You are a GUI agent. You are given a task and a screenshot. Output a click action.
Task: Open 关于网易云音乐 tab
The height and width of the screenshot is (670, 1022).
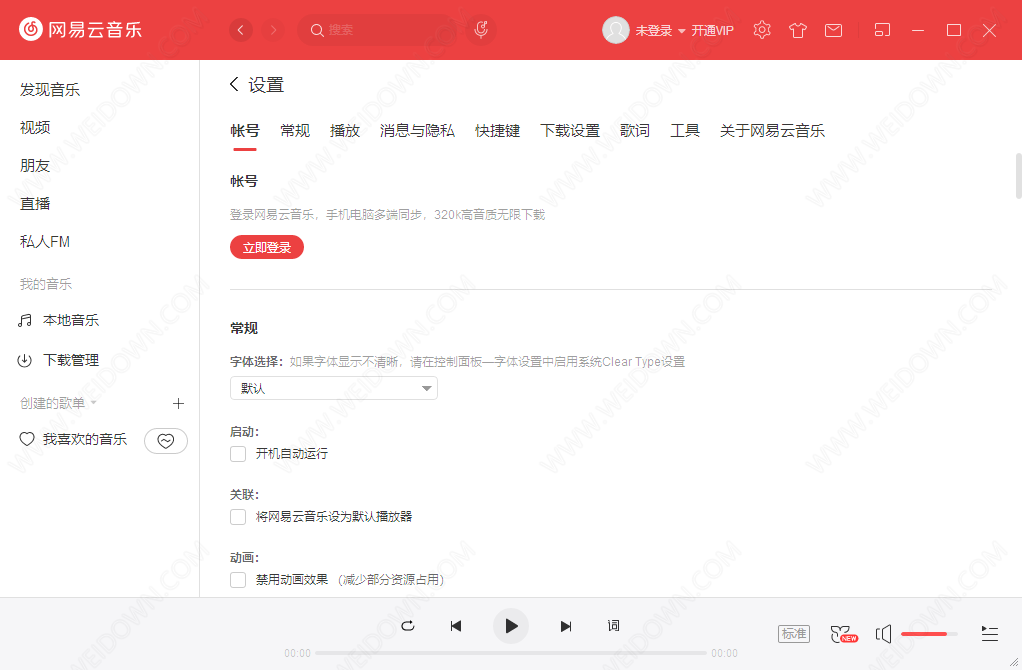pos(772,131)
